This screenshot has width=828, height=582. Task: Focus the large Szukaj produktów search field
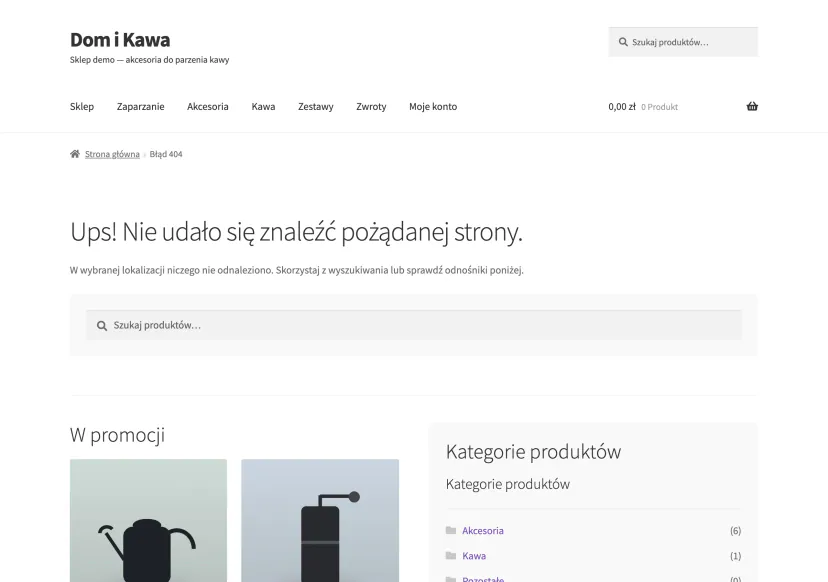(x=414, y=325)
